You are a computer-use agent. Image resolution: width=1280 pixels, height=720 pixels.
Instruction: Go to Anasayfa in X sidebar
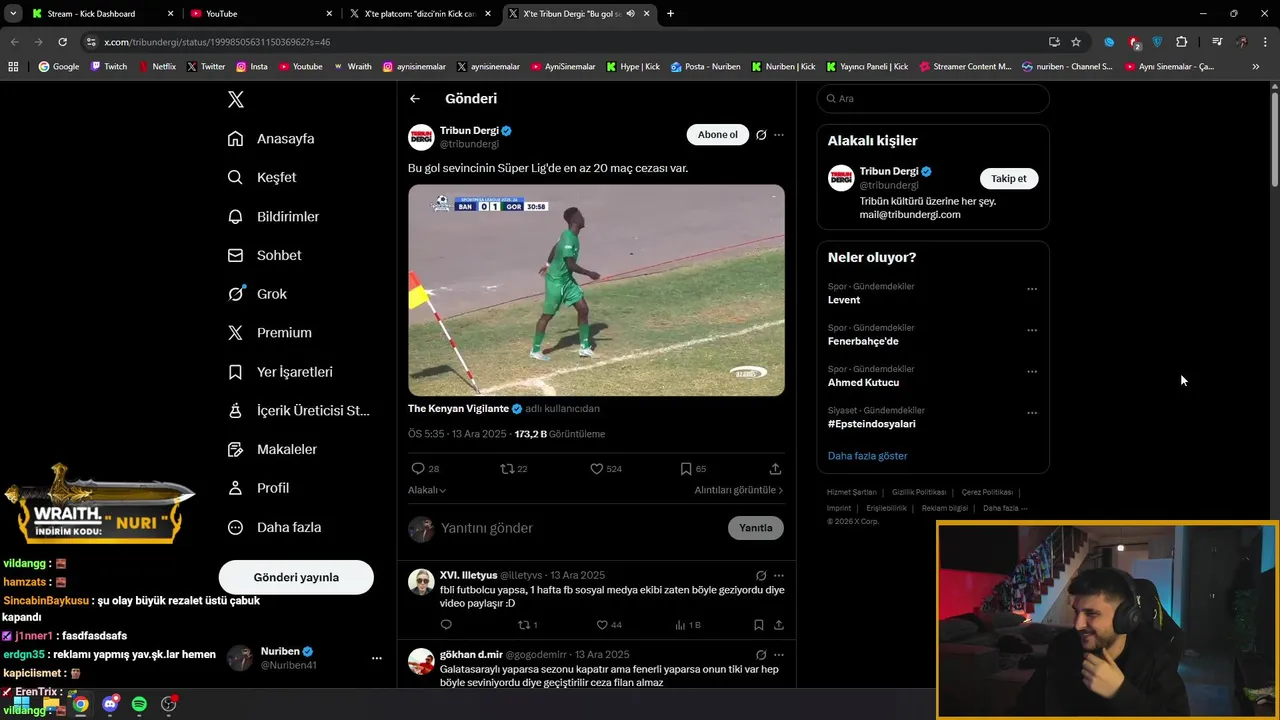tap(271, 138)
